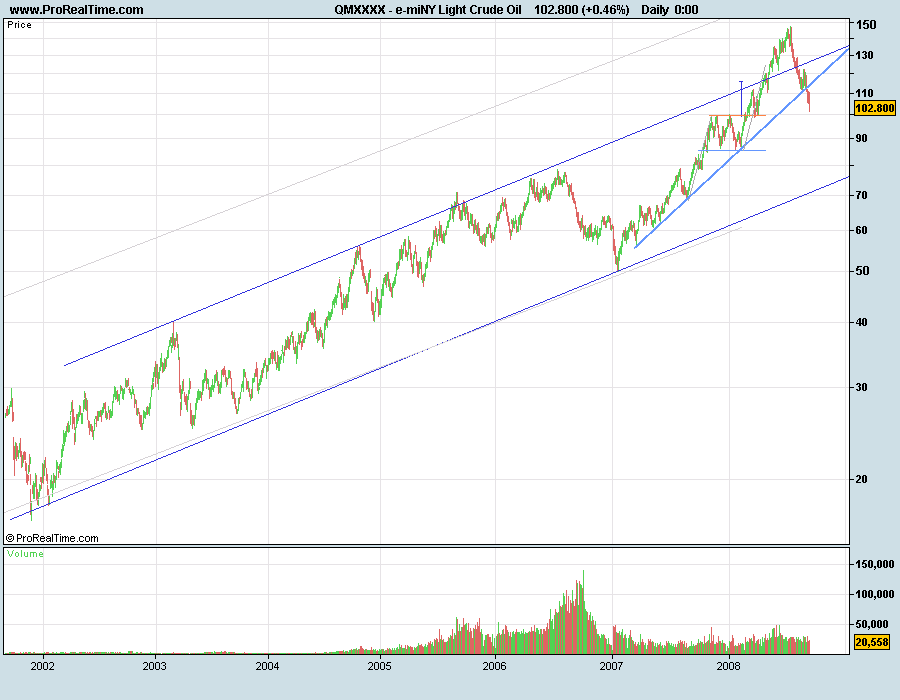The image size is (900, 700).
Task: Click the current price label 102.800 in header
Action: tap(556, 10)
